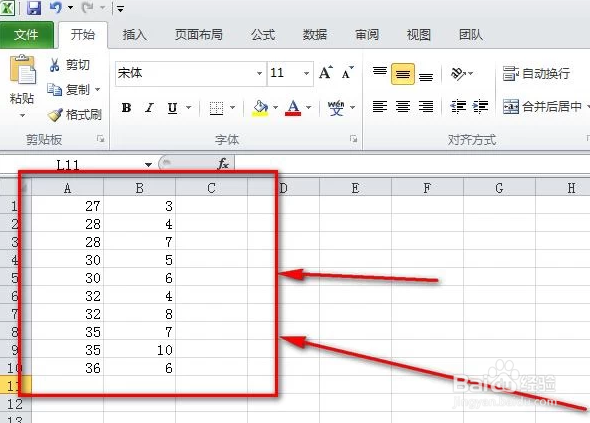
Task: Open the text orientation dropdown arrow
Action: click(x=471, y=73)
